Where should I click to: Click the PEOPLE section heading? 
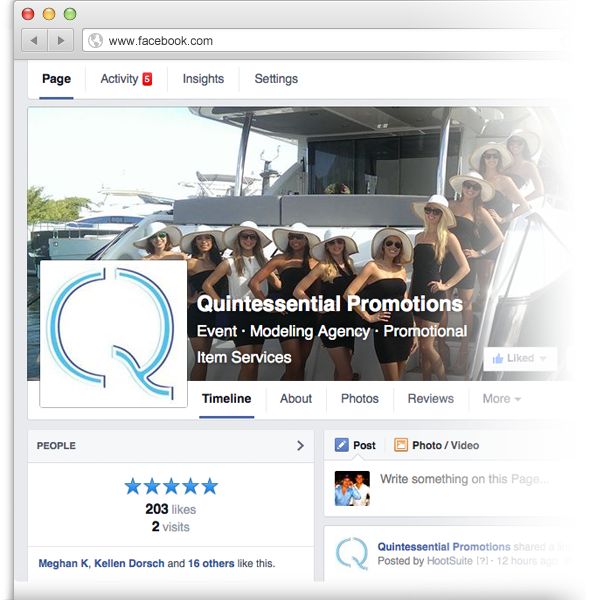pos(56,446)
